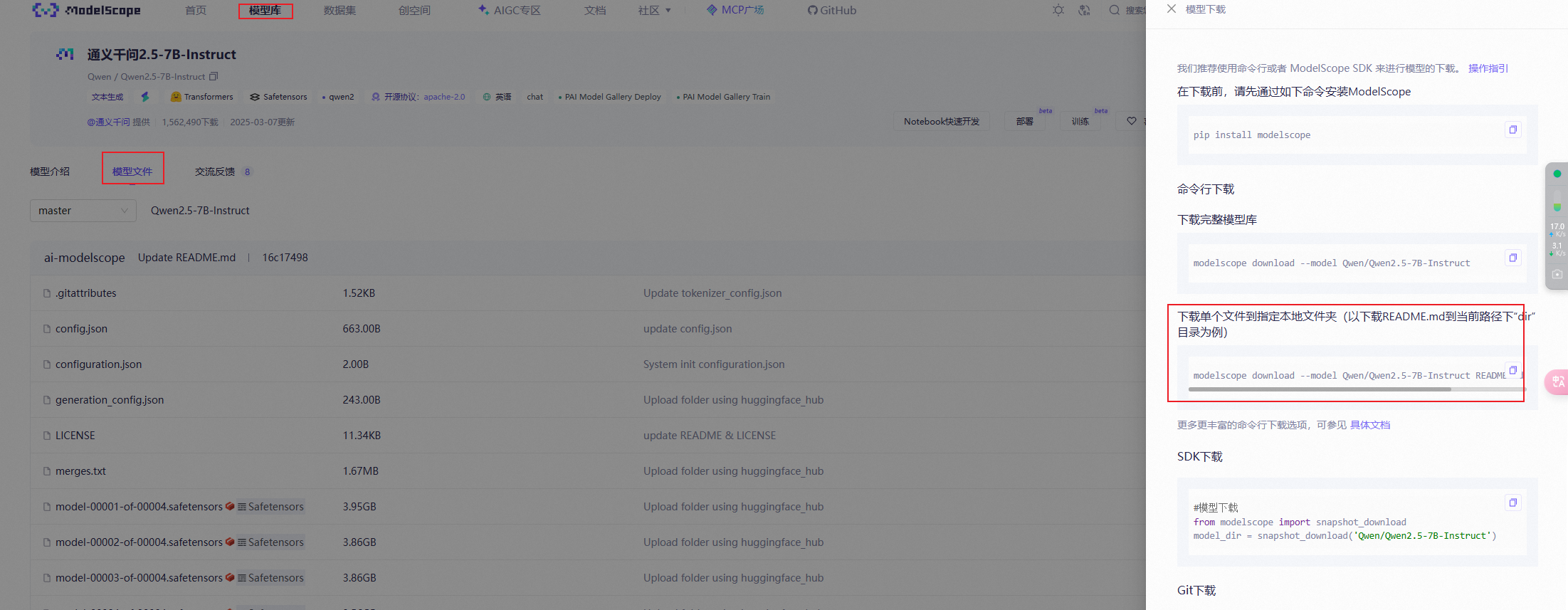This screenshot has width=1568, height=610.
Task: Open config.json file
Action: [x=81, y=329]
